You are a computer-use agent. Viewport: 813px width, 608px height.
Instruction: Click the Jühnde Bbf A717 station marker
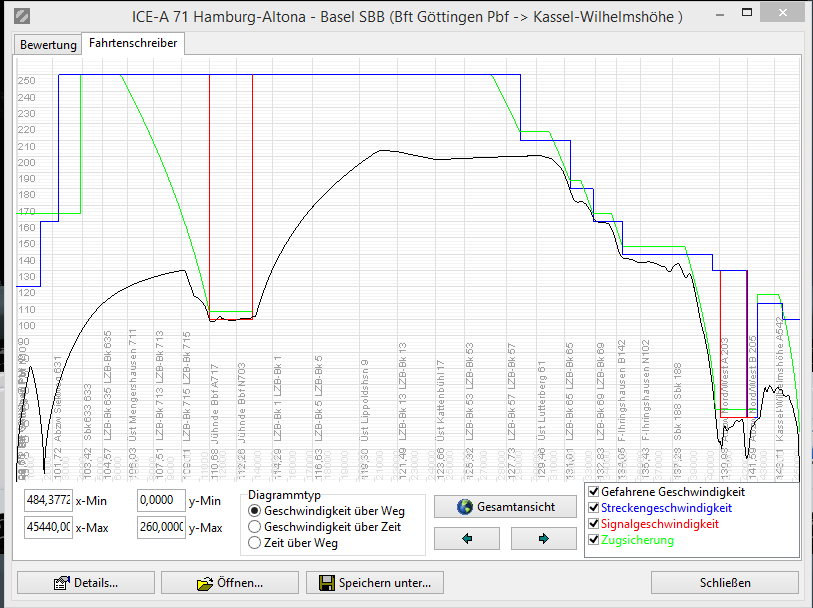(215, 404)
